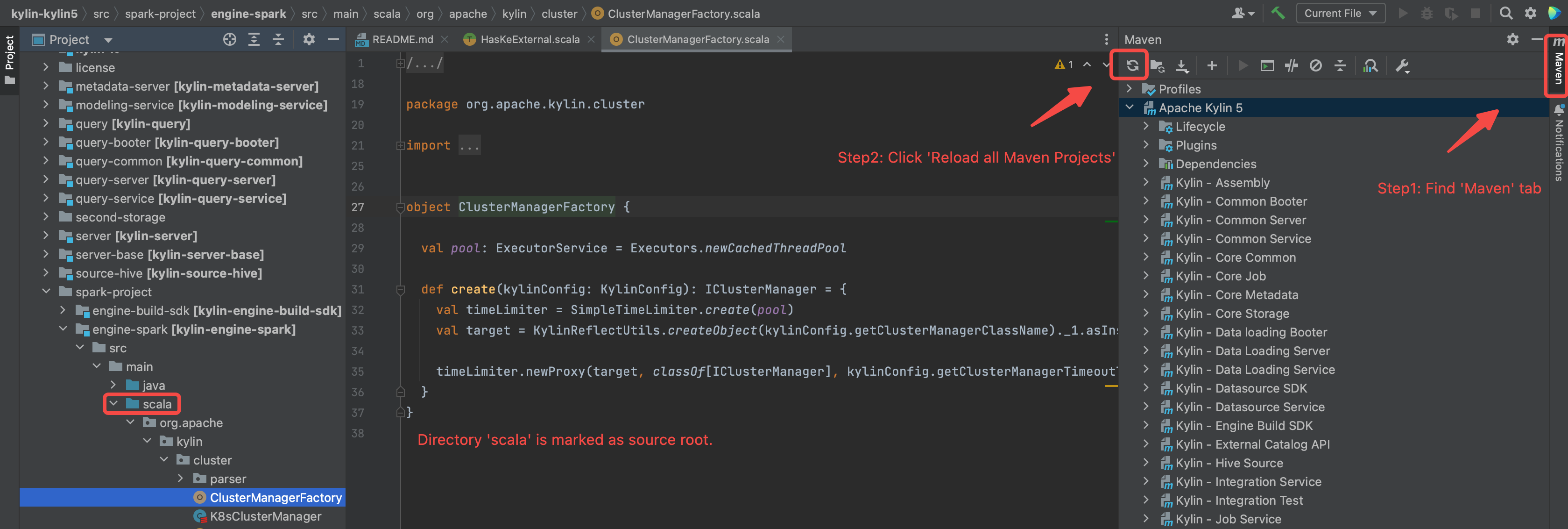Open Search Everywhere magnifier icon
The height and width of the screenshot is (529, 1568).
[1505, 14]
